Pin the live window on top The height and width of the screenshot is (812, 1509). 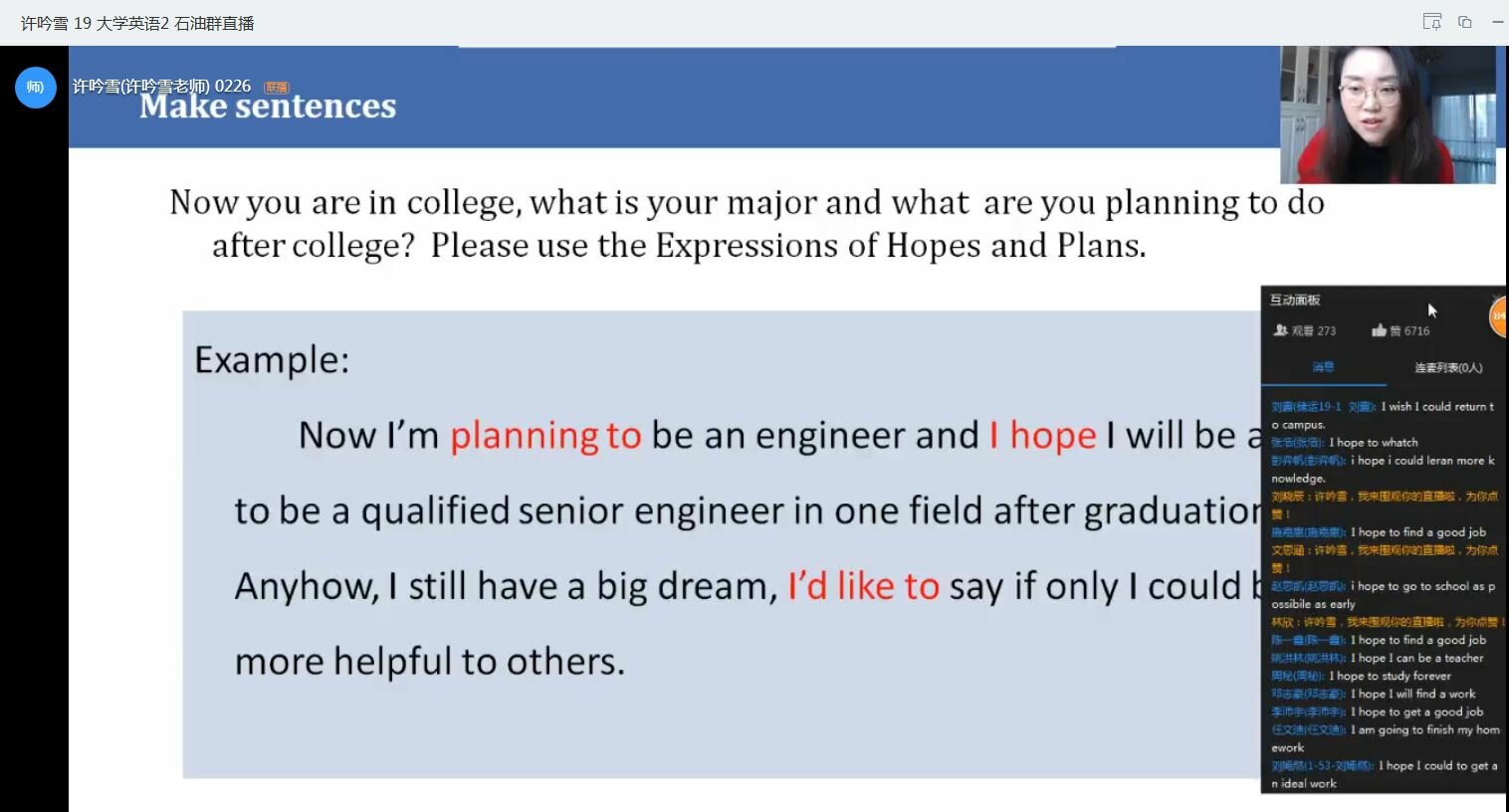(x=1432, y=22)
